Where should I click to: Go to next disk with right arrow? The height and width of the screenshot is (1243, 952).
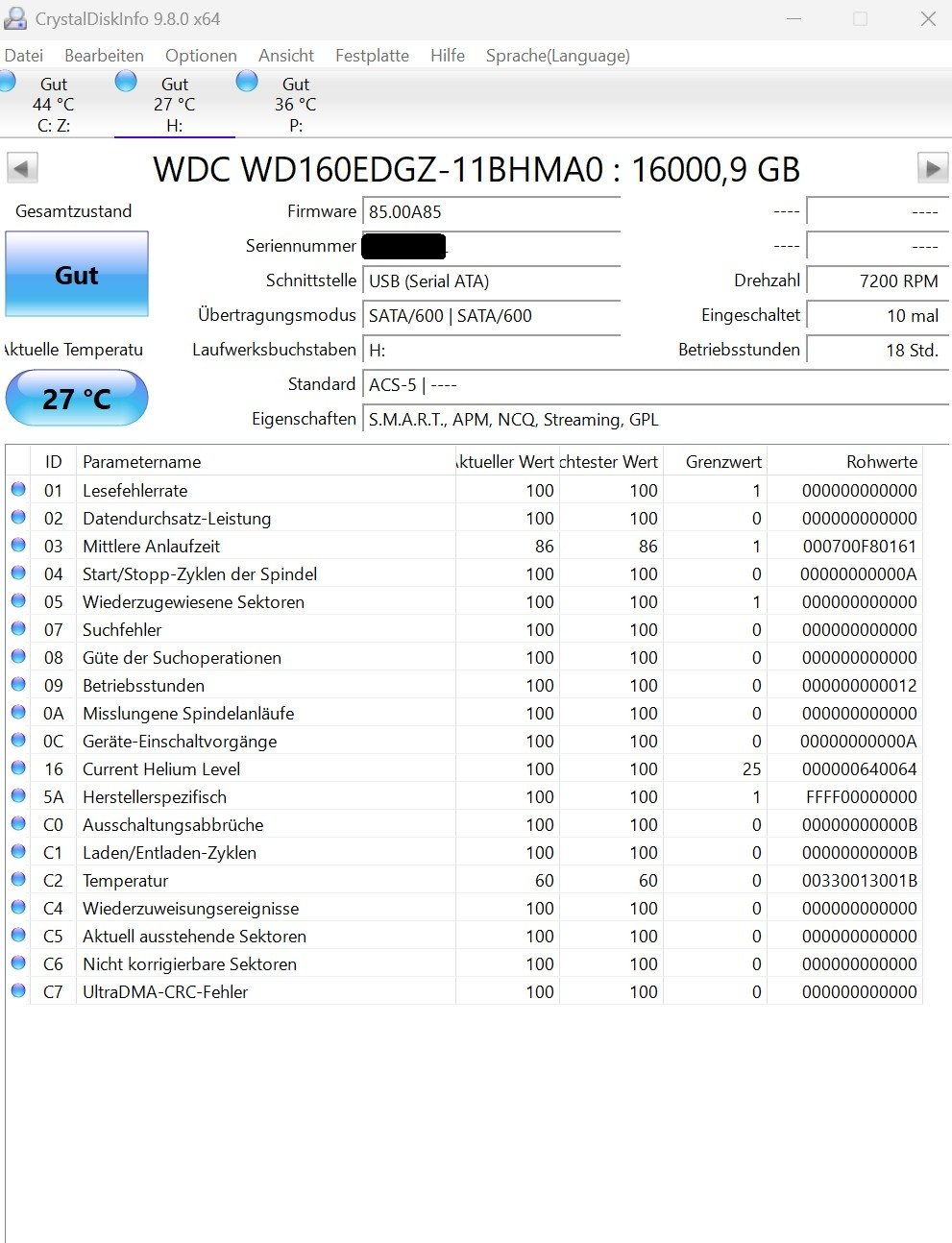933,168
